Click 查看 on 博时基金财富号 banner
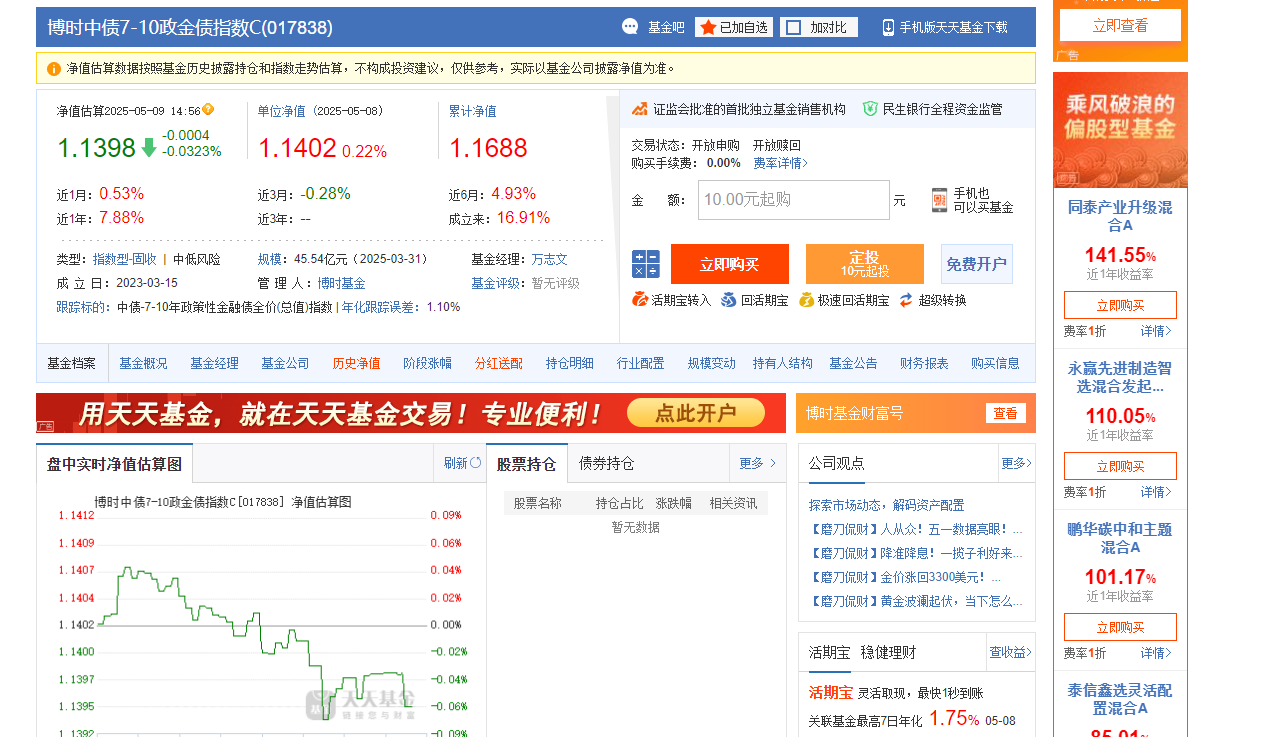 tap(1005, 413)
